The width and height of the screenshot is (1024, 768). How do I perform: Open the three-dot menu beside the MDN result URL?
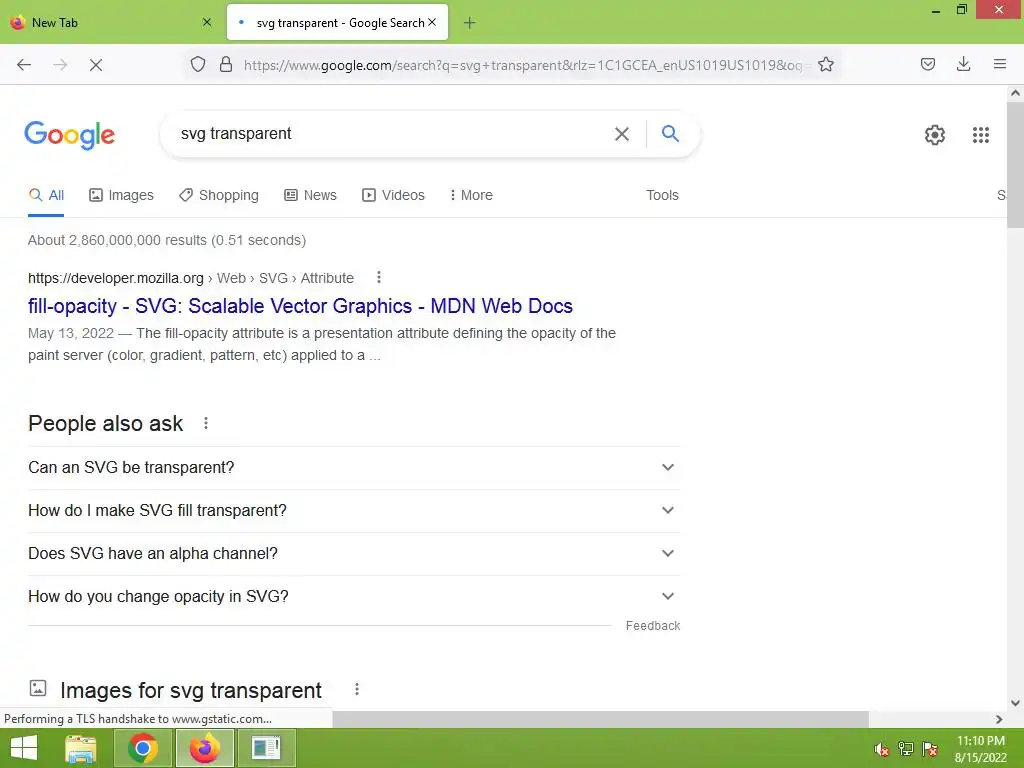(x=379, y=278)
